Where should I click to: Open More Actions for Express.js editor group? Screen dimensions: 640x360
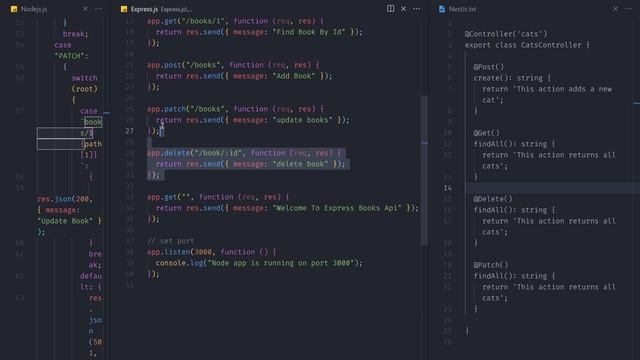click(x=416, y=9)
